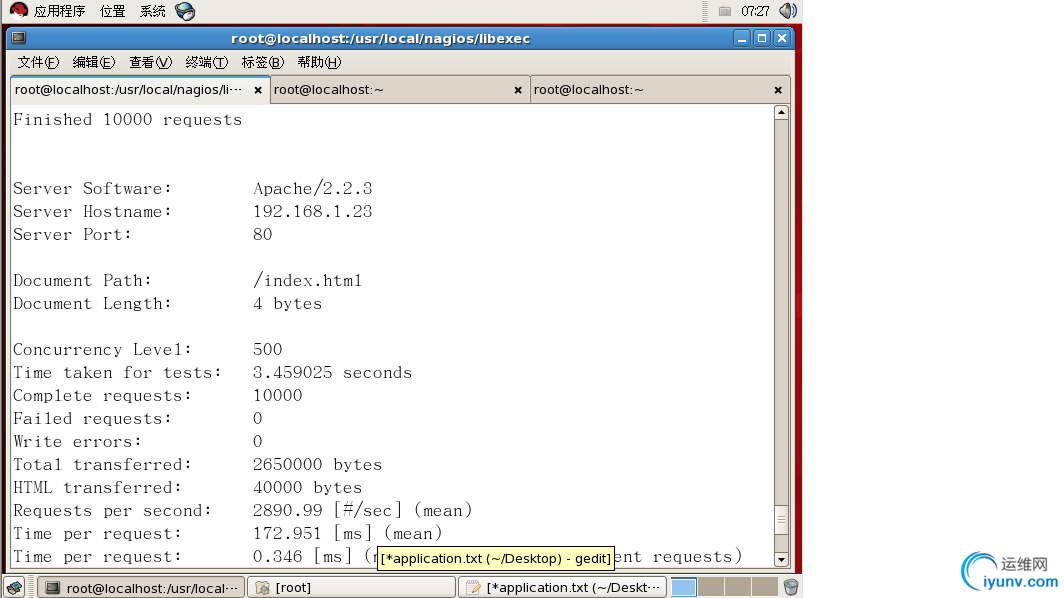Viewport: 1064px width, 598px height.
Task: Open the 系统 (System) menu
Action: click(153, 11)
